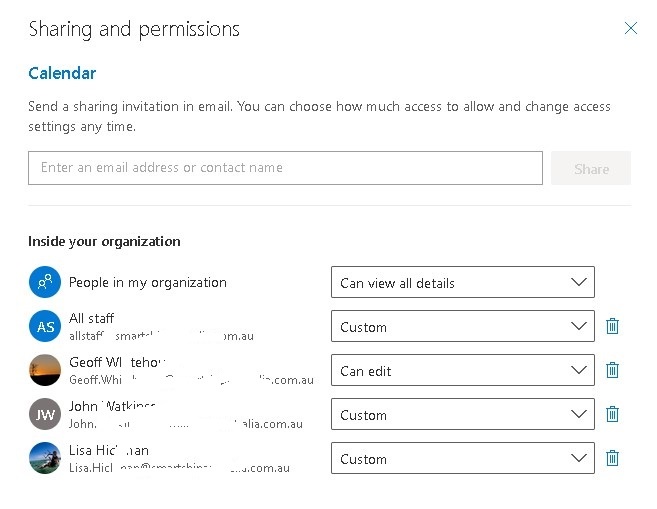Click Lisa's profile photo avatar
657x509 pixels.
(45, 458)
